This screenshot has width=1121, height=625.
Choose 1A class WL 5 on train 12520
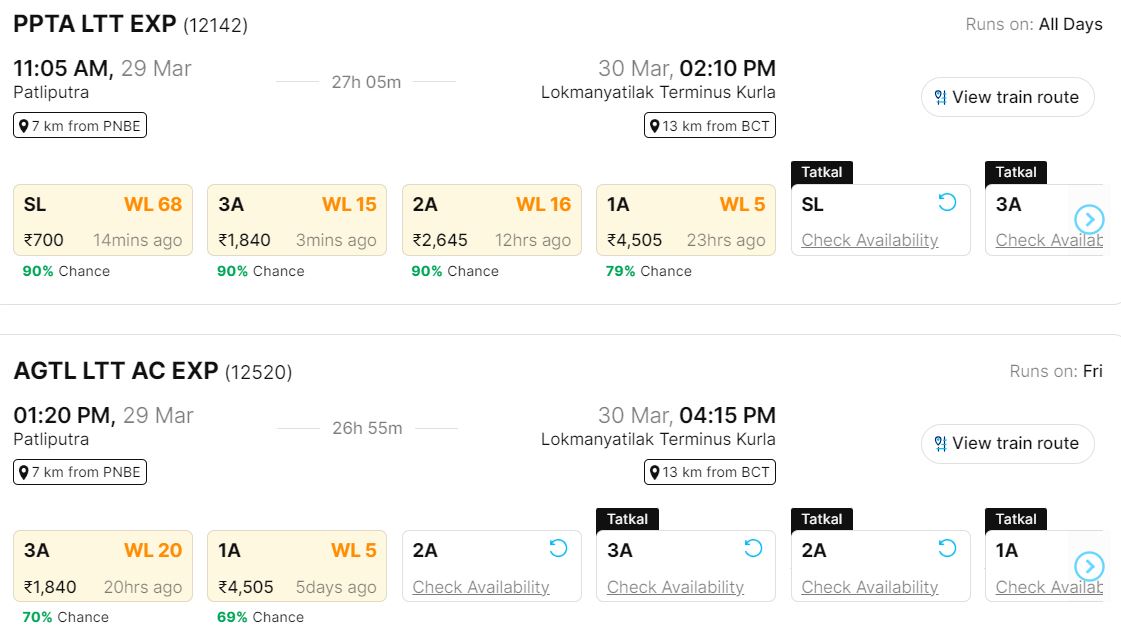297,566
